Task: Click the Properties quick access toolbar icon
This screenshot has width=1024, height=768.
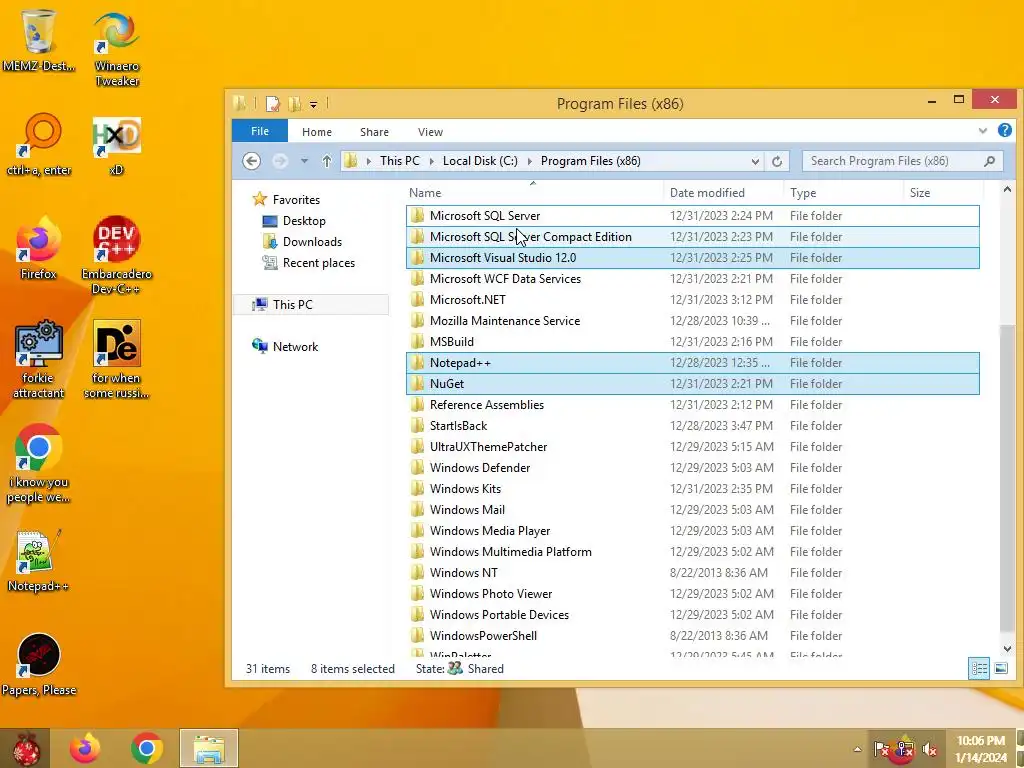Action: (x=272, y=104)
